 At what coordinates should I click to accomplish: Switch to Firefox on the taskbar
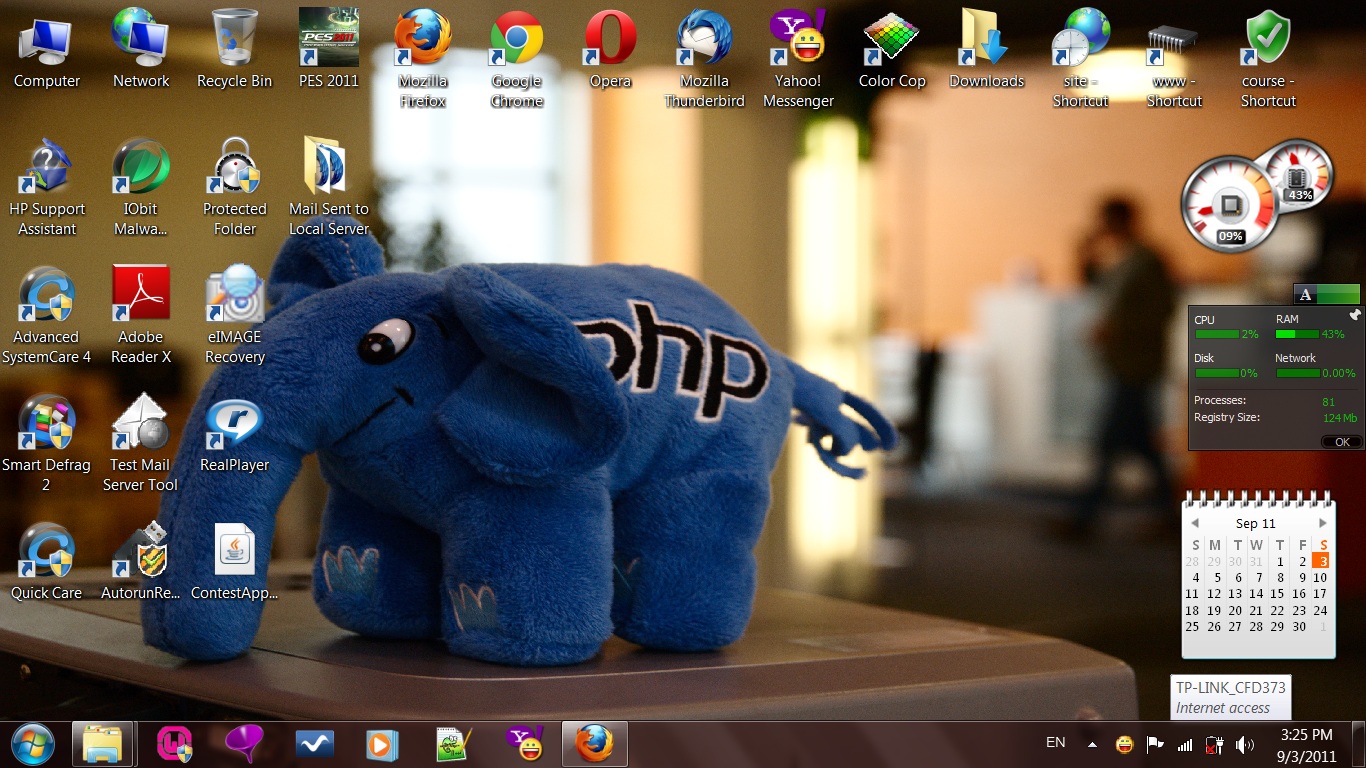(594, 744)
